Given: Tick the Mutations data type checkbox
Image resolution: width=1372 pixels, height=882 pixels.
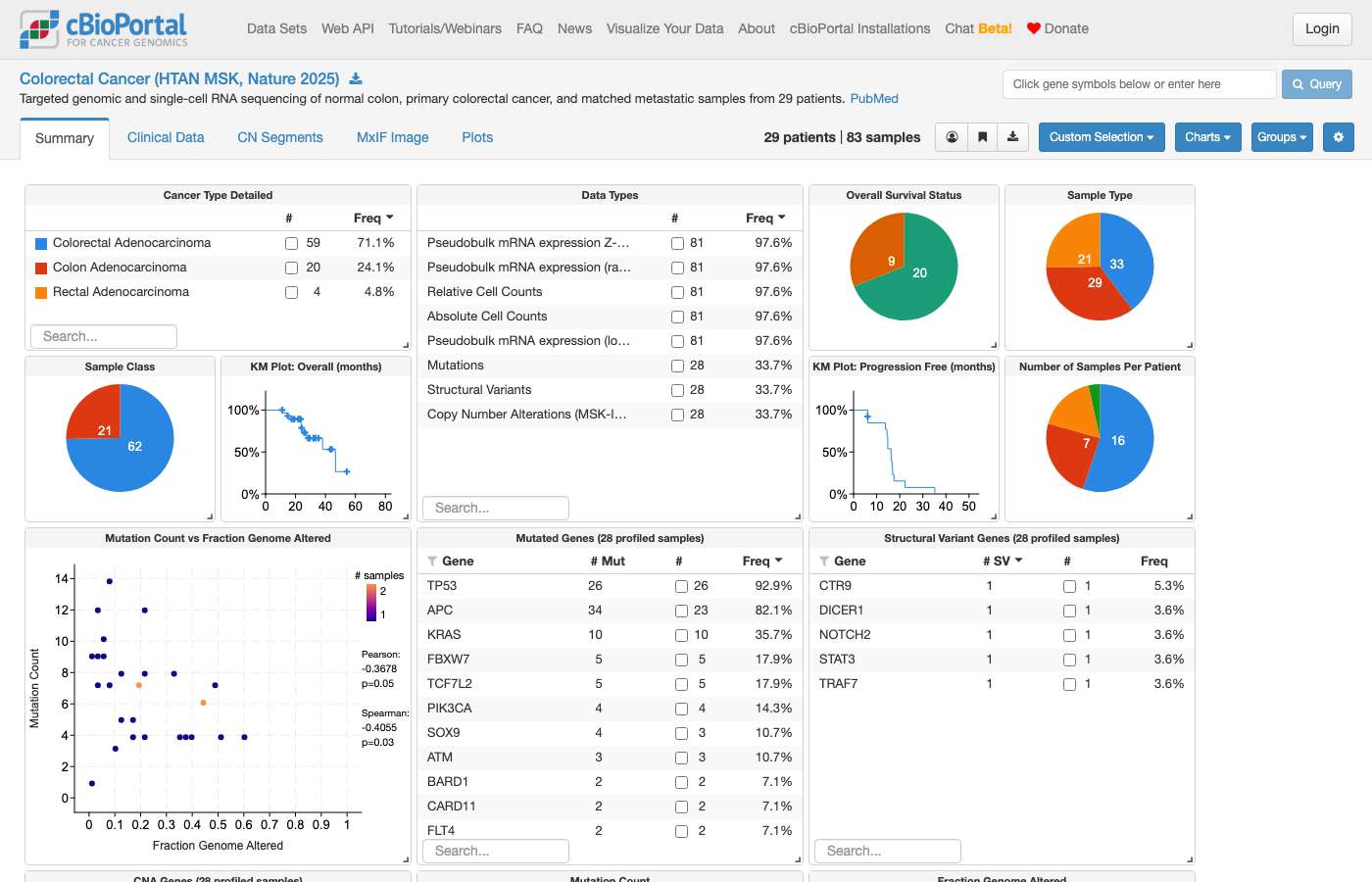Looking at the screenshot, I should tap(677, 366).
